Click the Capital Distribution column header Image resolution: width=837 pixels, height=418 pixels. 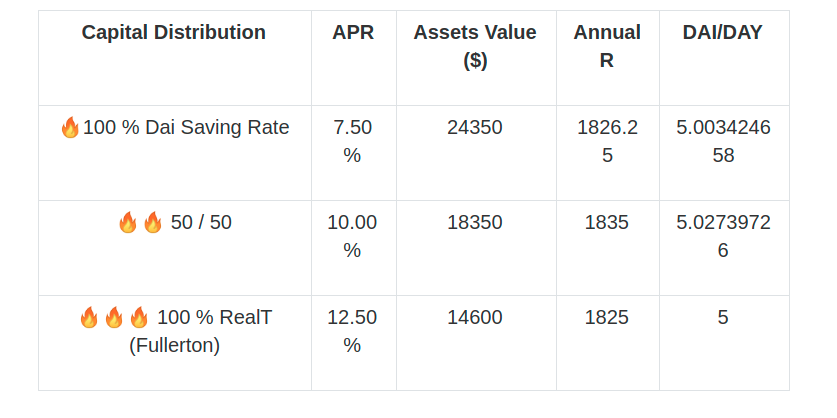click(174, 33)
